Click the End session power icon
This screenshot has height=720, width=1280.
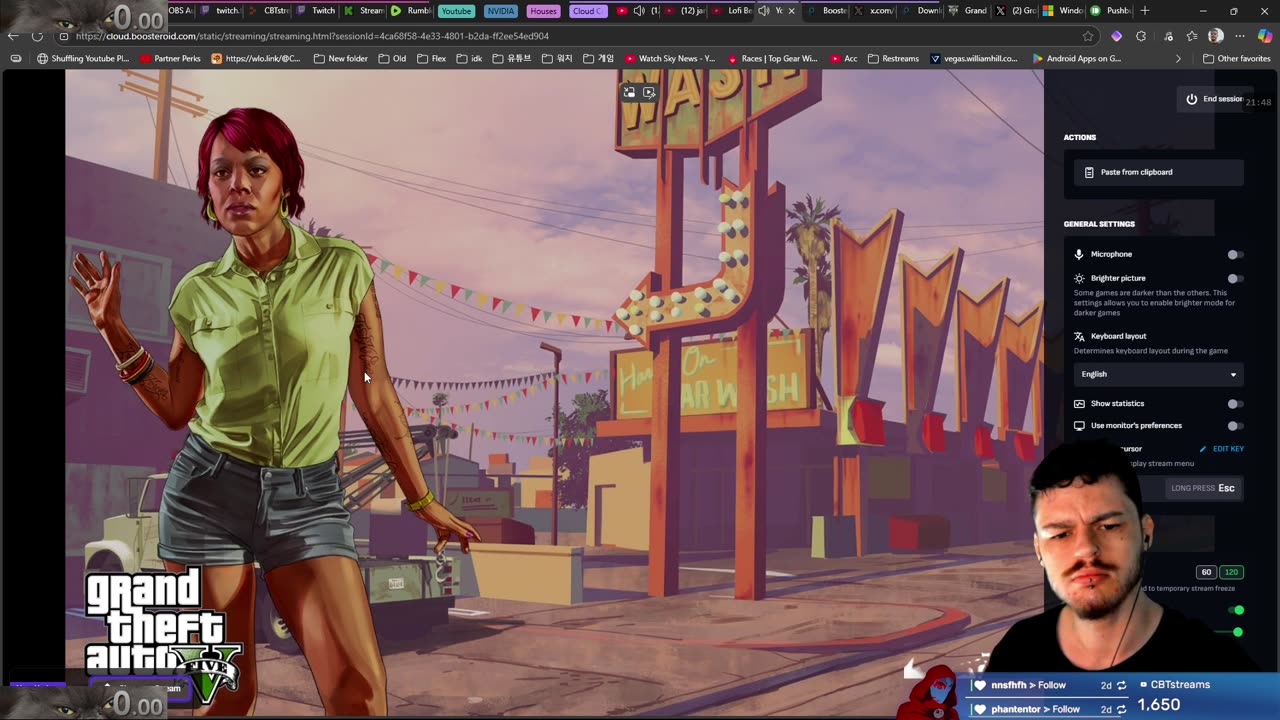click(1191, 99)
